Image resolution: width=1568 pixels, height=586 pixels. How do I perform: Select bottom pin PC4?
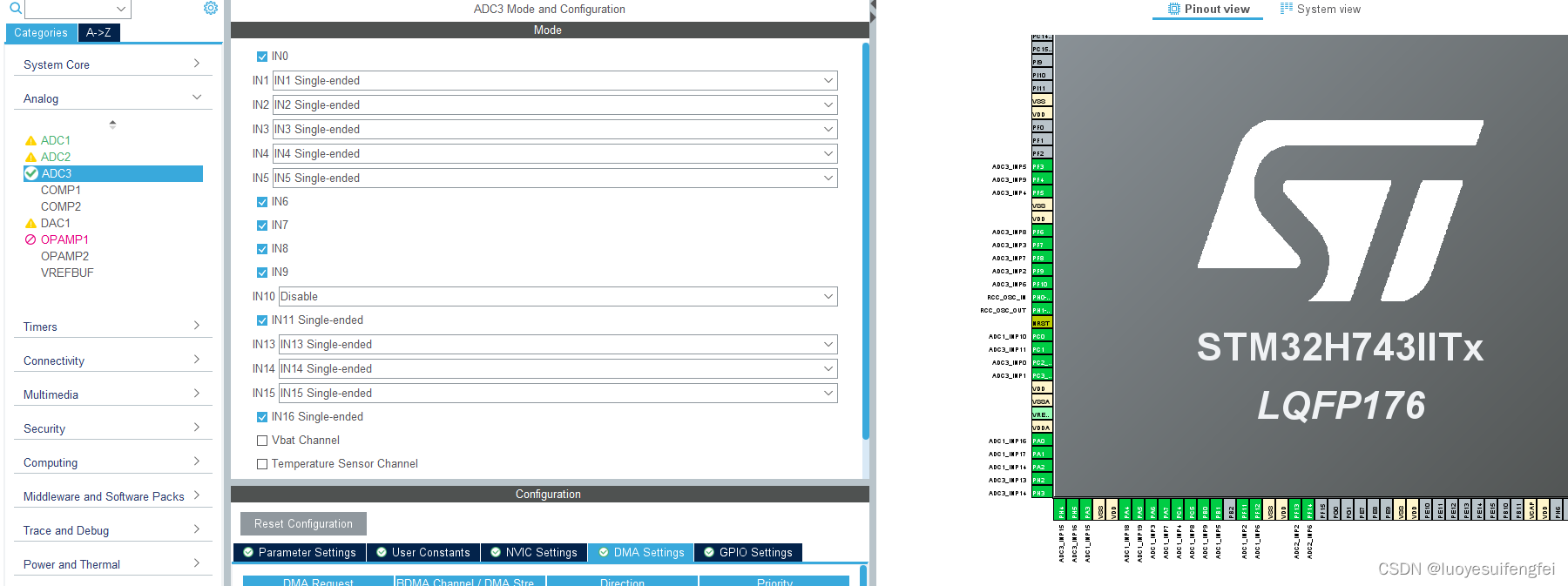coord(1178,509)
